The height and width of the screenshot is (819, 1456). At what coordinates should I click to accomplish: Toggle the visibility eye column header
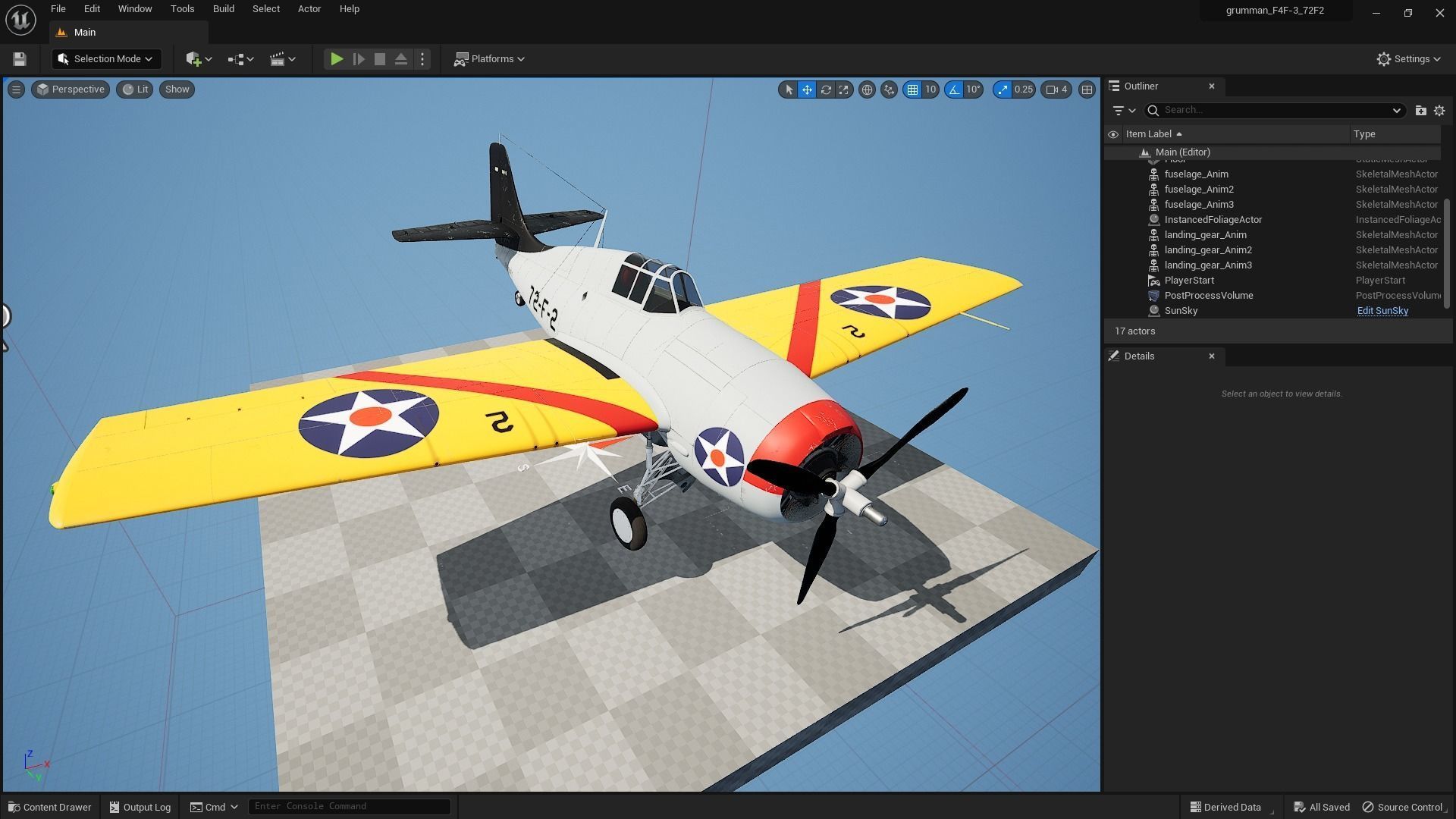(1113, 134)
